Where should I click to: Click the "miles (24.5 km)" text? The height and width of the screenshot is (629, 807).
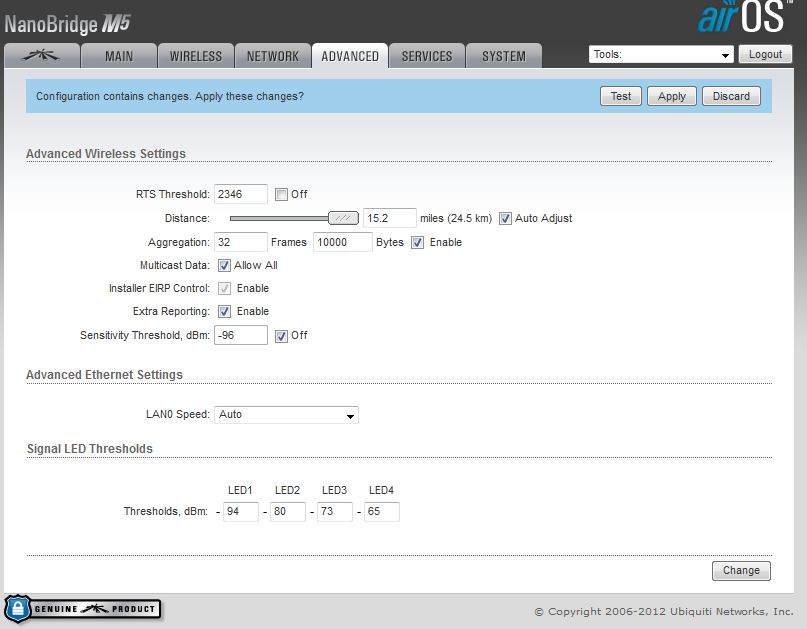pyautogui.click(x=455, y=218)
